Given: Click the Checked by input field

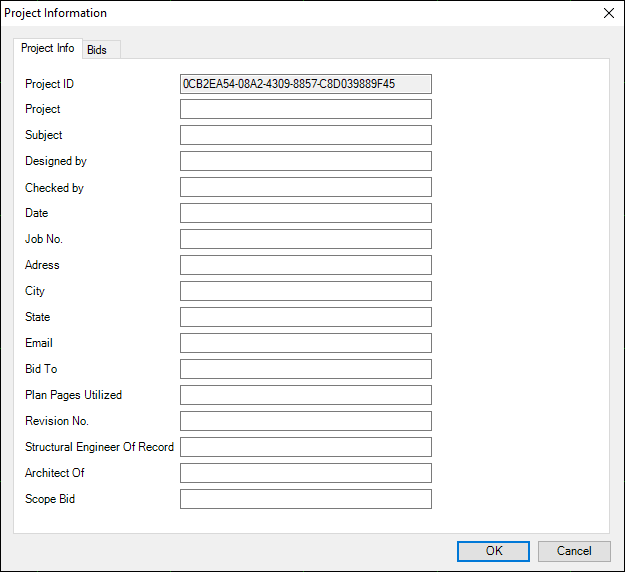Looking at the screenshot, I should [305, 187].
